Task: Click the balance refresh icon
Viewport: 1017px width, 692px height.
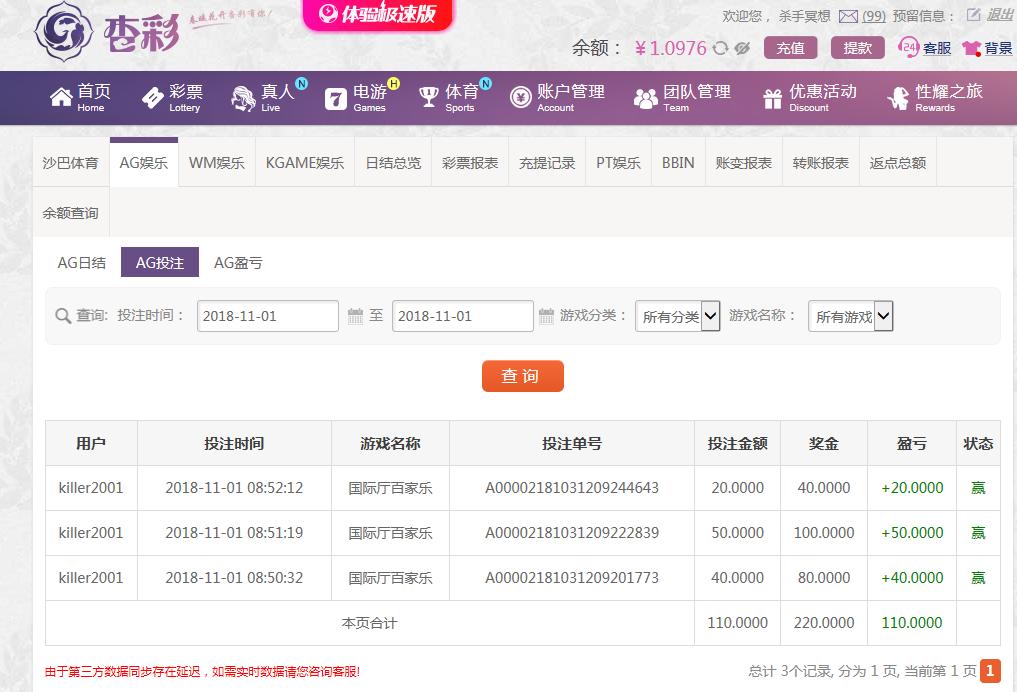Action: coord(720,48)
